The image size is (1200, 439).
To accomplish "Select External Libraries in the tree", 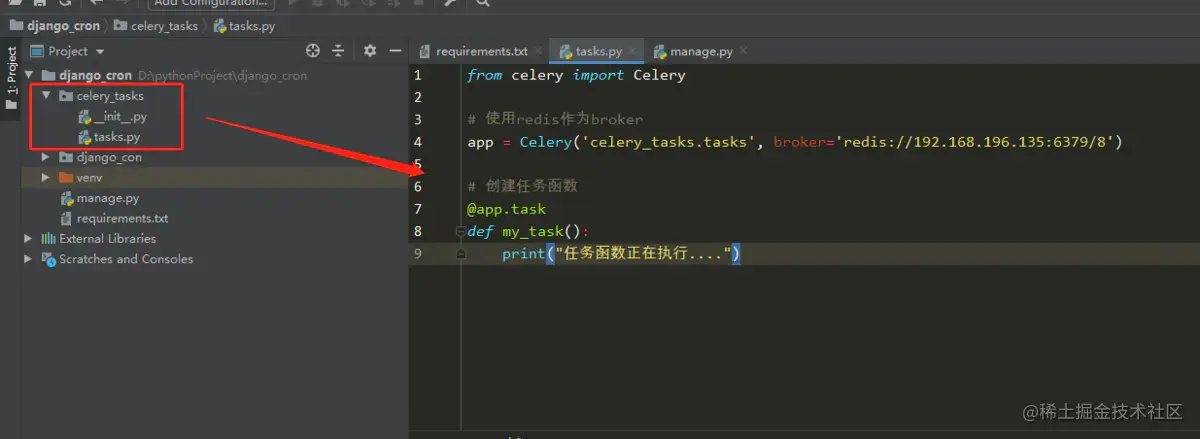I will (107, 239).
